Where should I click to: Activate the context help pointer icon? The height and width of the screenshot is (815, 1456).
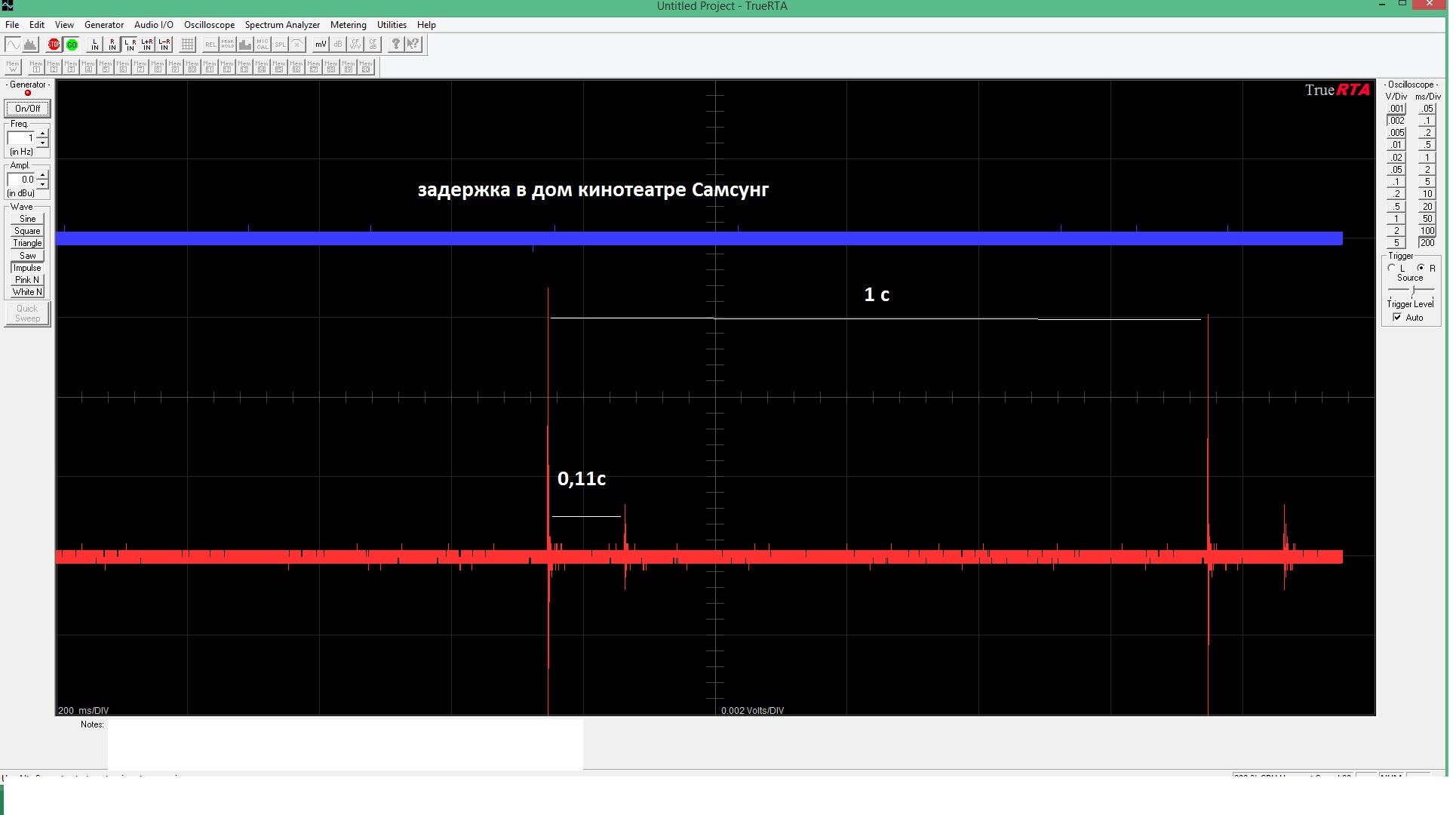click(x=413, y=45)
